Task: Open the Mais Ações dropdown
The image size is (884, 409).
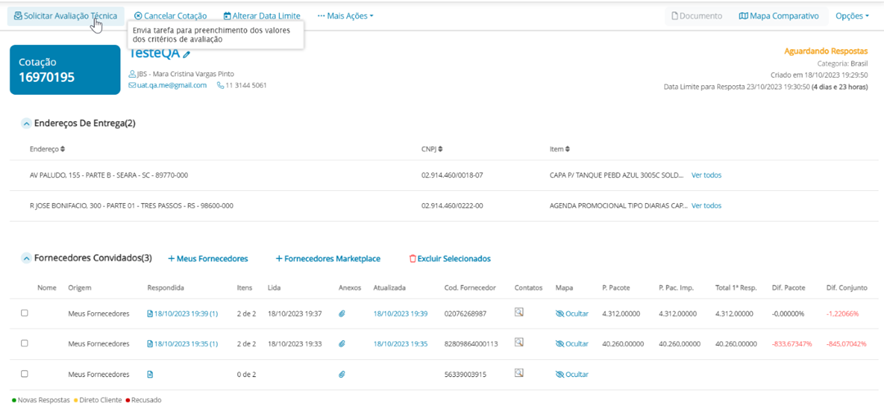Action: click(346, 16)
